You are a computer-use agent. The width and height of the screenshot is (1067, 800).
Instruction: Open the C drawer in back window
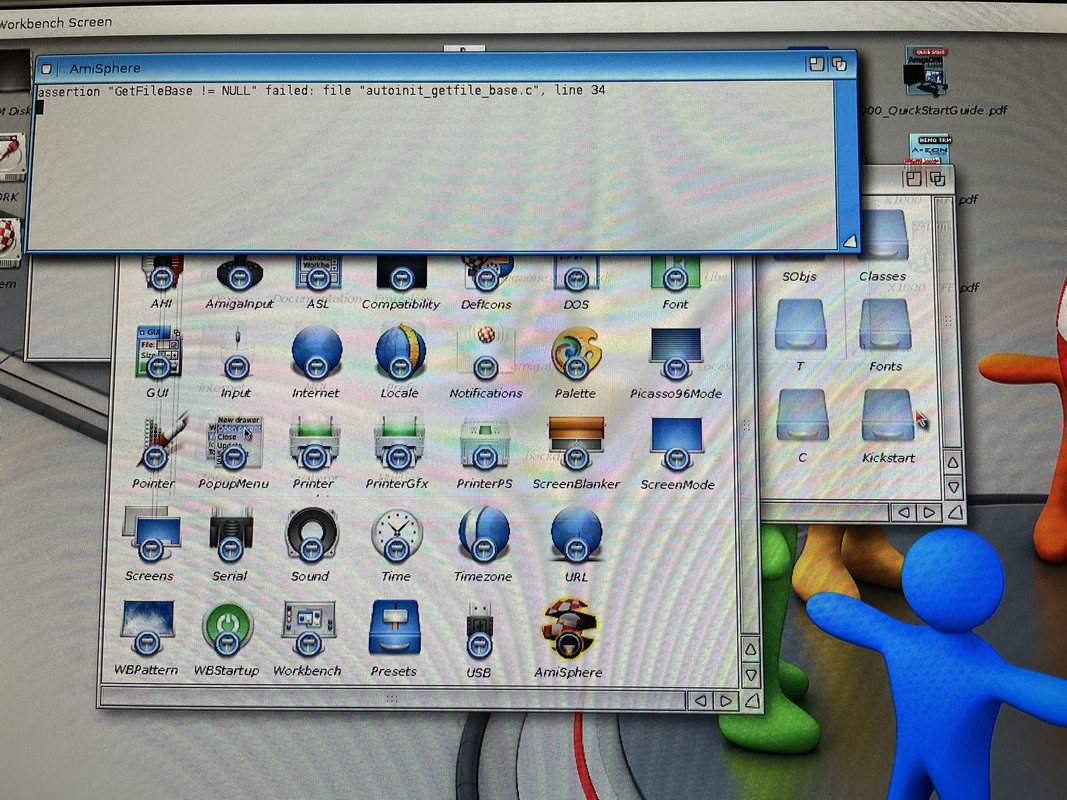[x=802, y=416]
